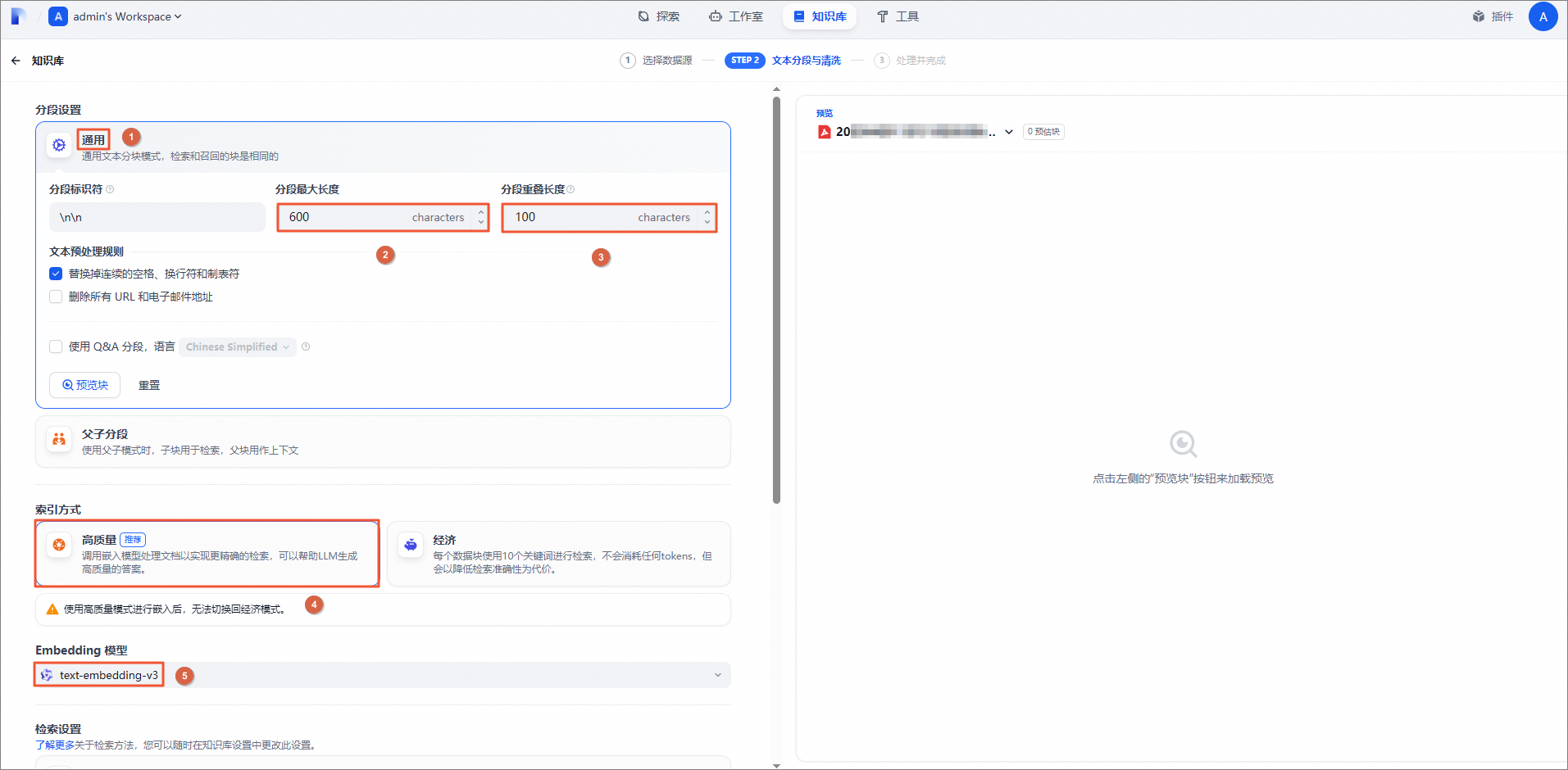1568x770 pixels.
Task: Click the text-embedding-v3 model provider icon
Action: pyautogui.click(x=47, y=675)
